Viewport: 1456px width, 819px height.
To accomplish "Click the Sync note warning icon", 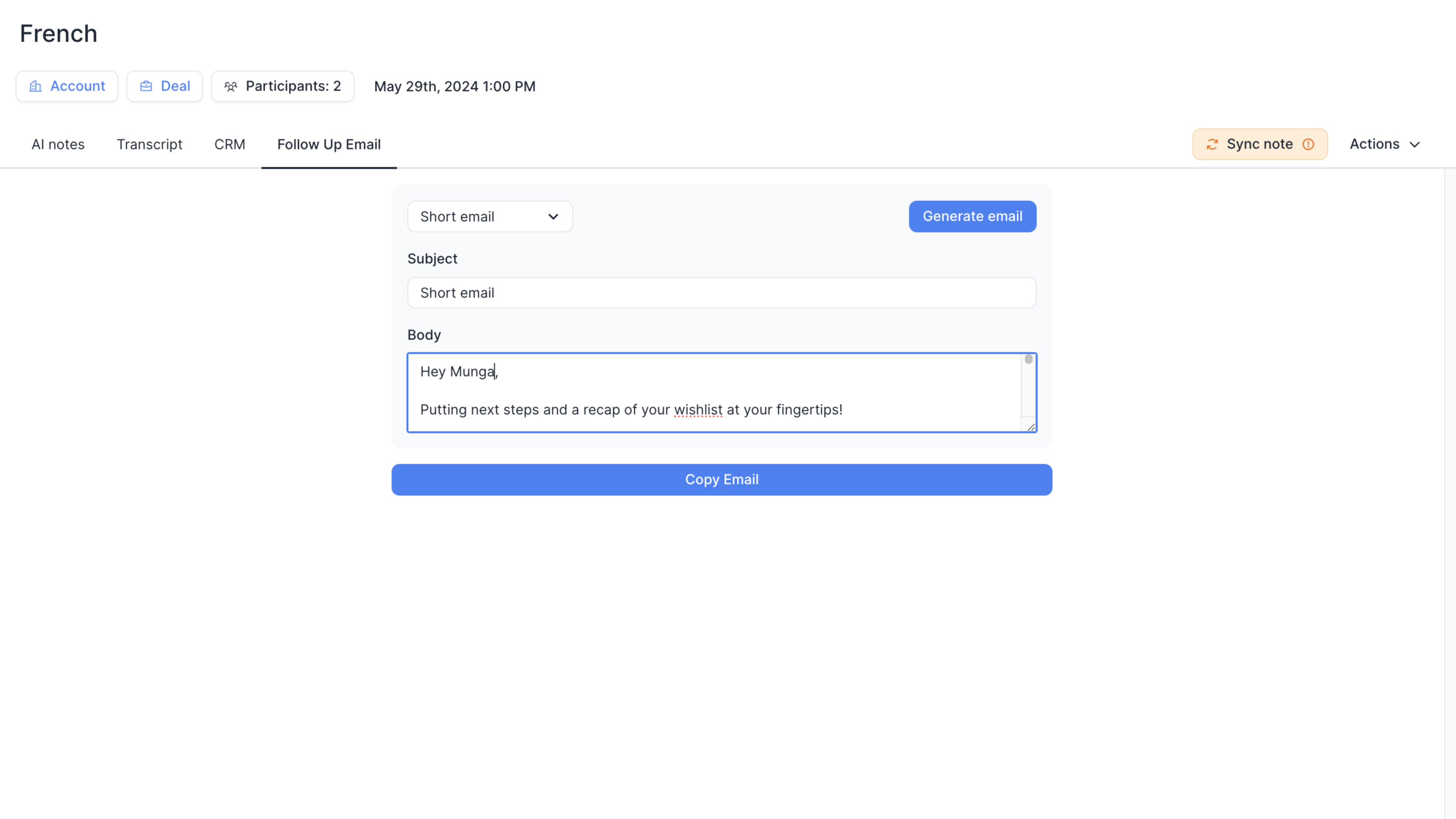I will coord(1308,145).
